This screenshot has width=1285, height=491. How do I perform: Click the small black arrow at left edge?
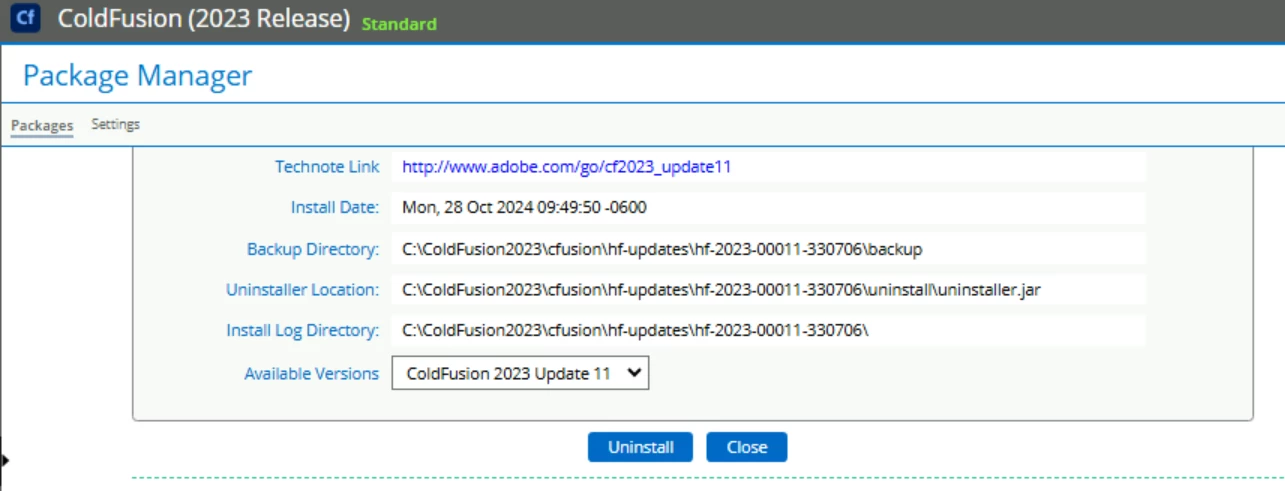tap(5, 460)
